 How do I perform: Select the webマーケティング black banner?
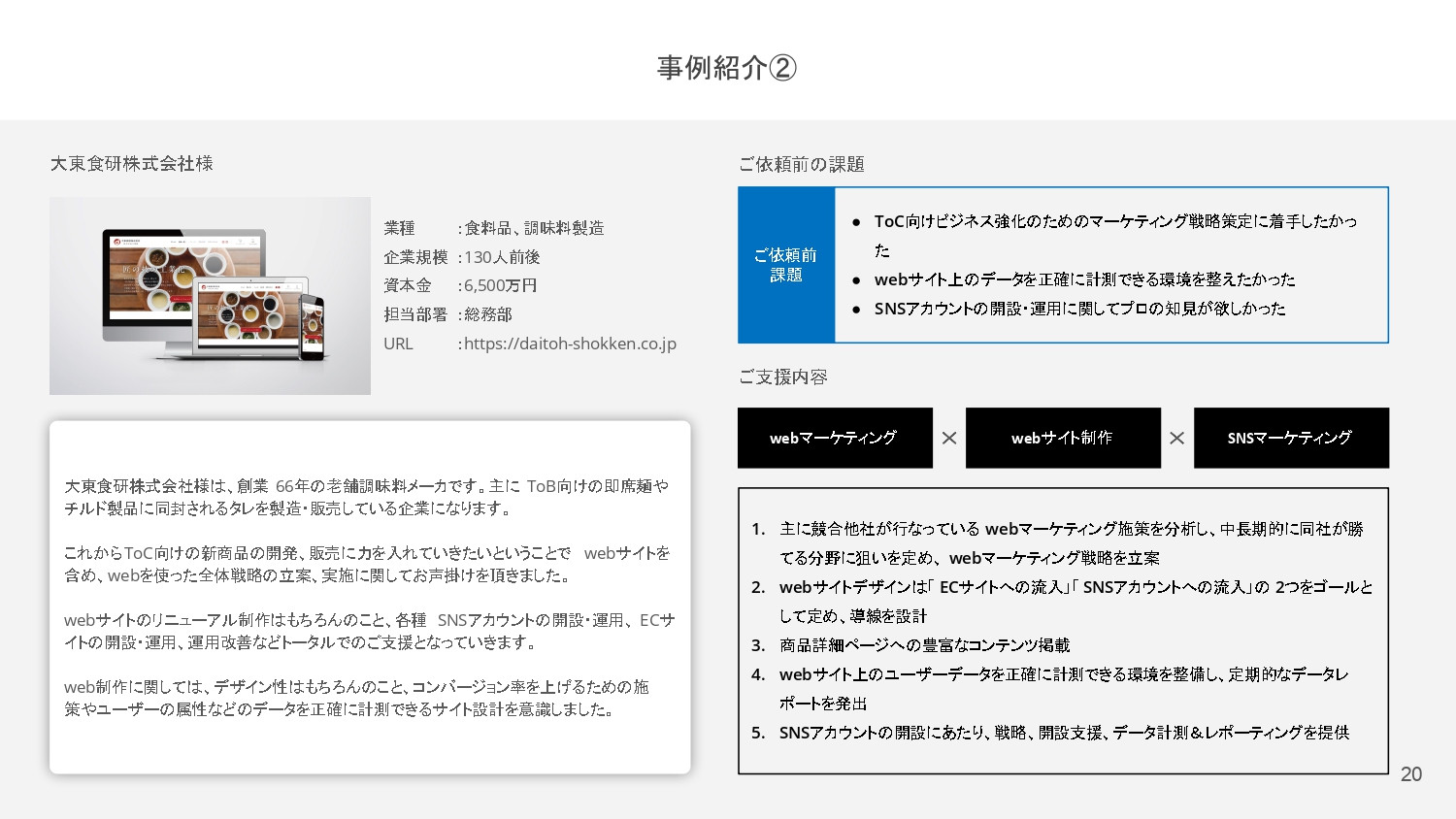coord(835,438)
